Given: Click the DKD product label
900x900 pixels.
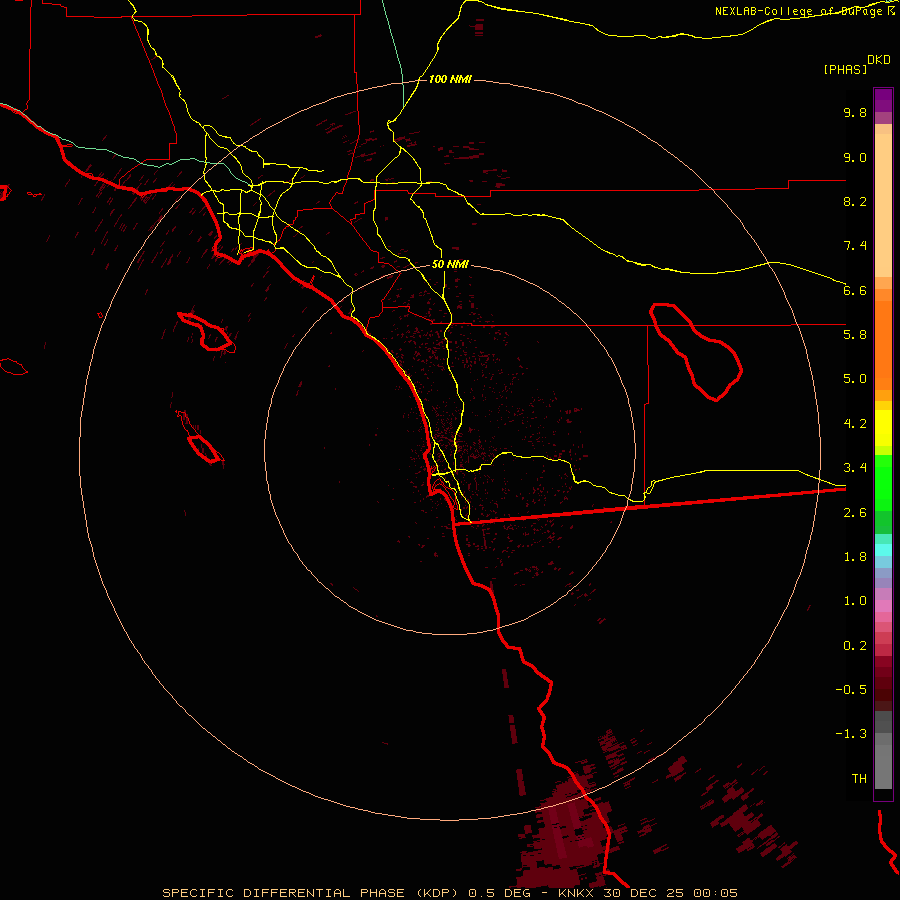Looking at the screenshot, I should point(879,60).
